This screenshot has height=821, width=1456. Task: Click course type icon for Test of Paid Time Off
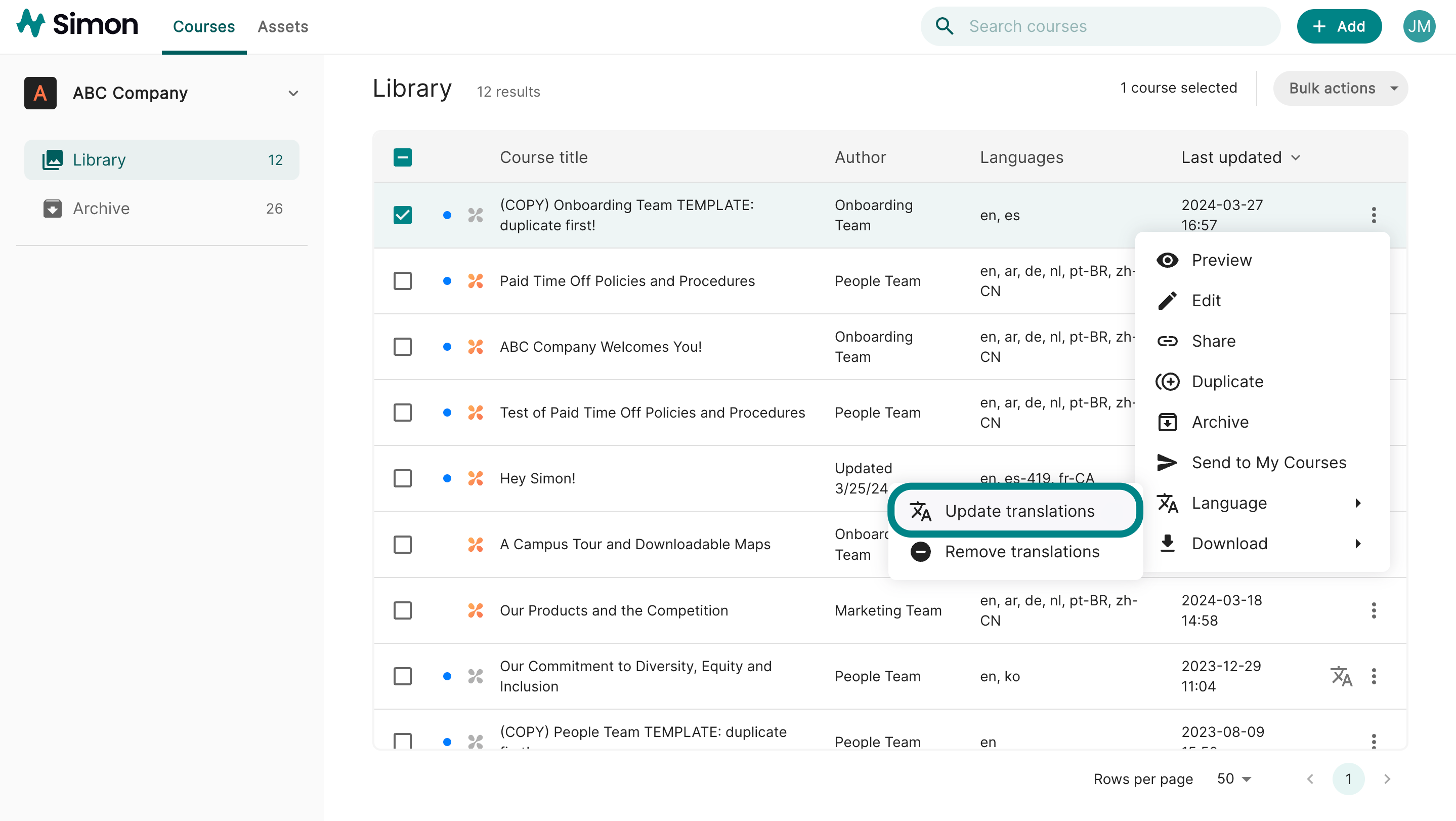coord(476,413)
